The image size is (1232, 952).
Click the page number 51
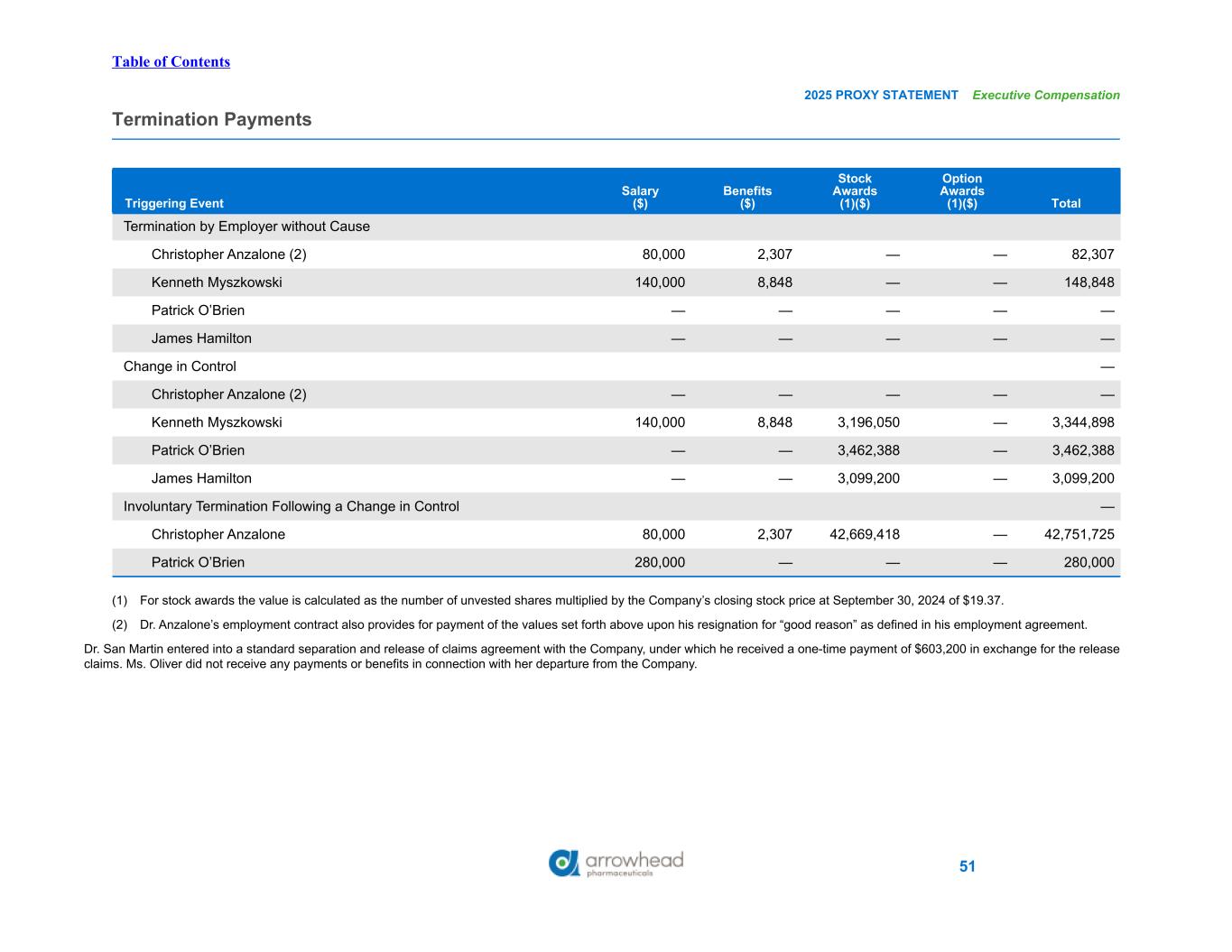tap(967, 866)
